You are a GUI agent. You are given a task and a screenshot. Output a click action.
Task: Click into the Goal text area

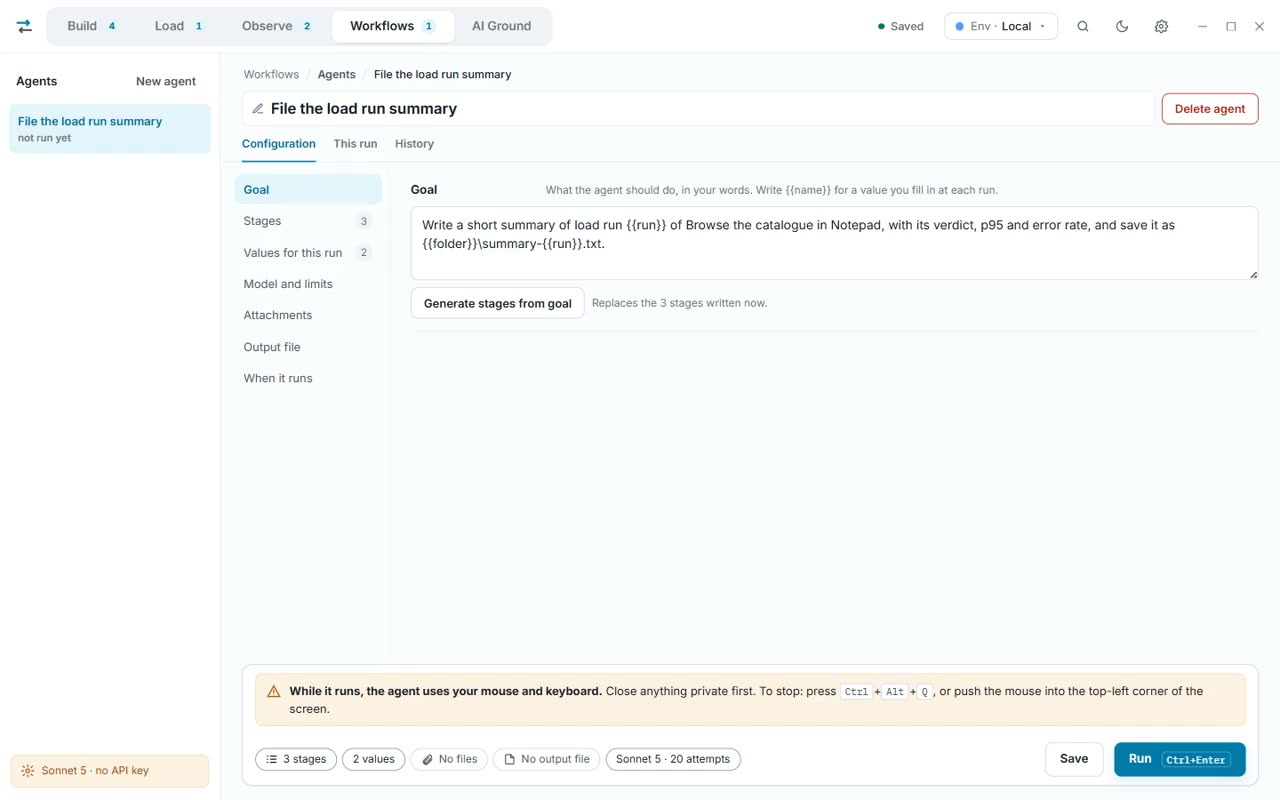point(834,243)
